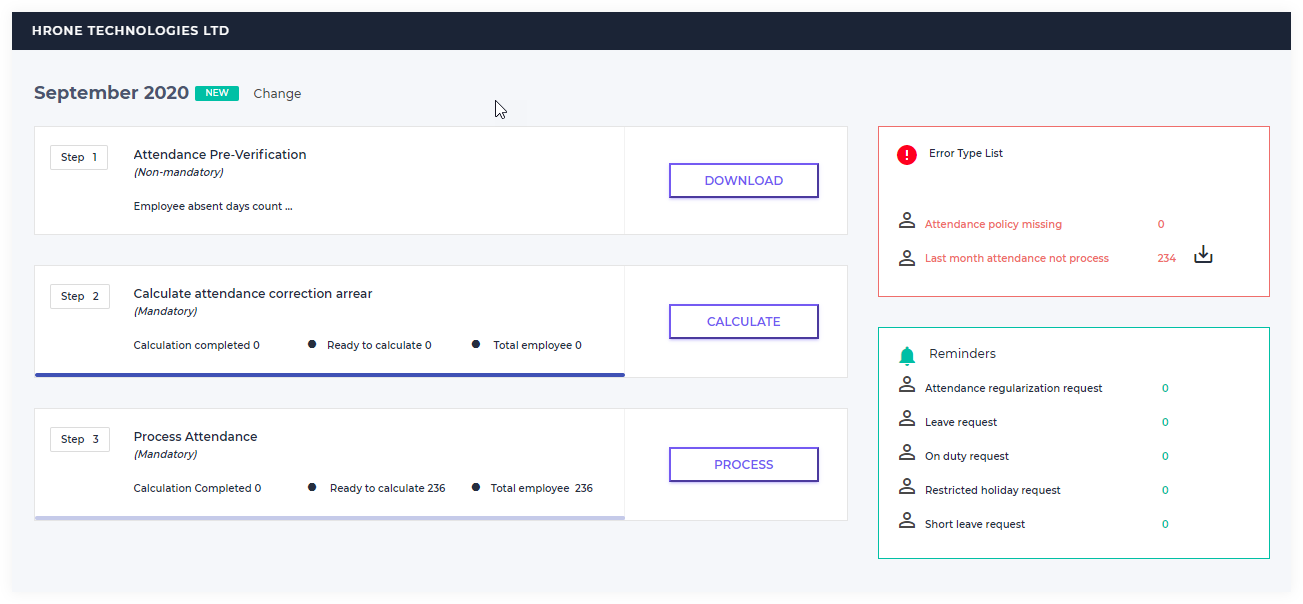Image resolution: width=1303 pixels, height=604 pixels.
Task: Open Last month attendance not process link
Action: (x=1017, y=258)
